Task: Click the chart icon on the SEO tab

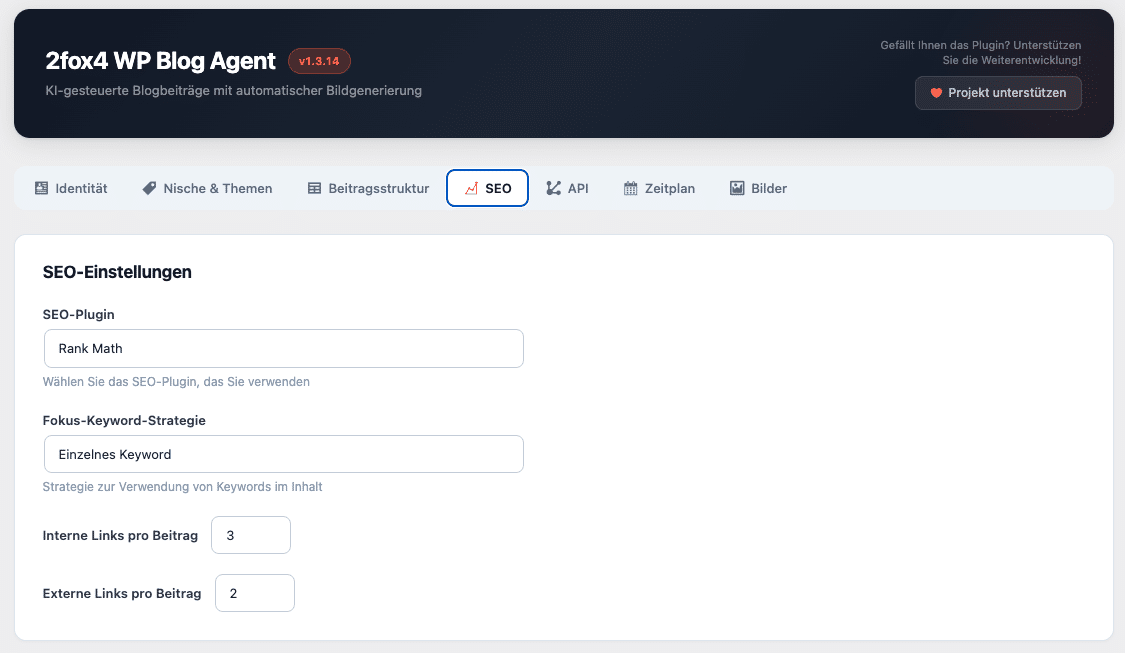Action: tap(470, 187)
